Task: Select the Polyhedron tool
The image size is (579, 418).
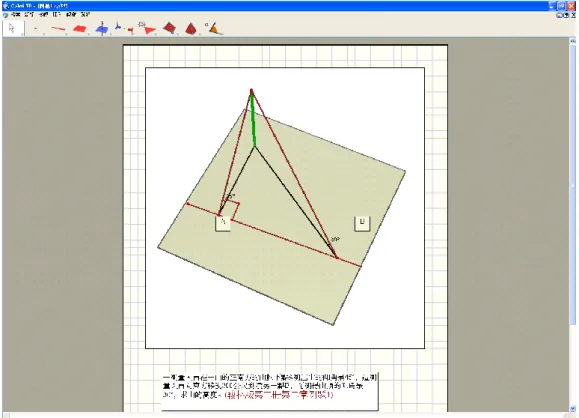Action: tap(169, 28)
